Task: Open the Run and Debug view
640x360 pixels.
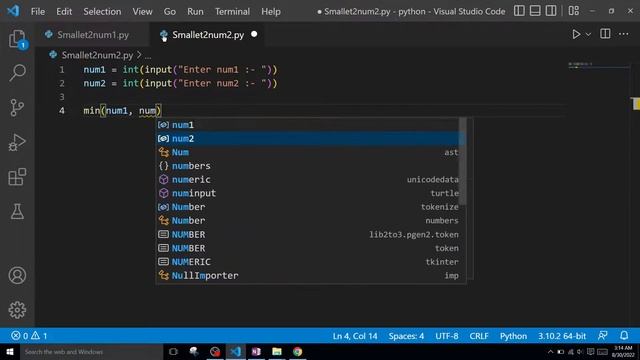Action: coord(17,142)
